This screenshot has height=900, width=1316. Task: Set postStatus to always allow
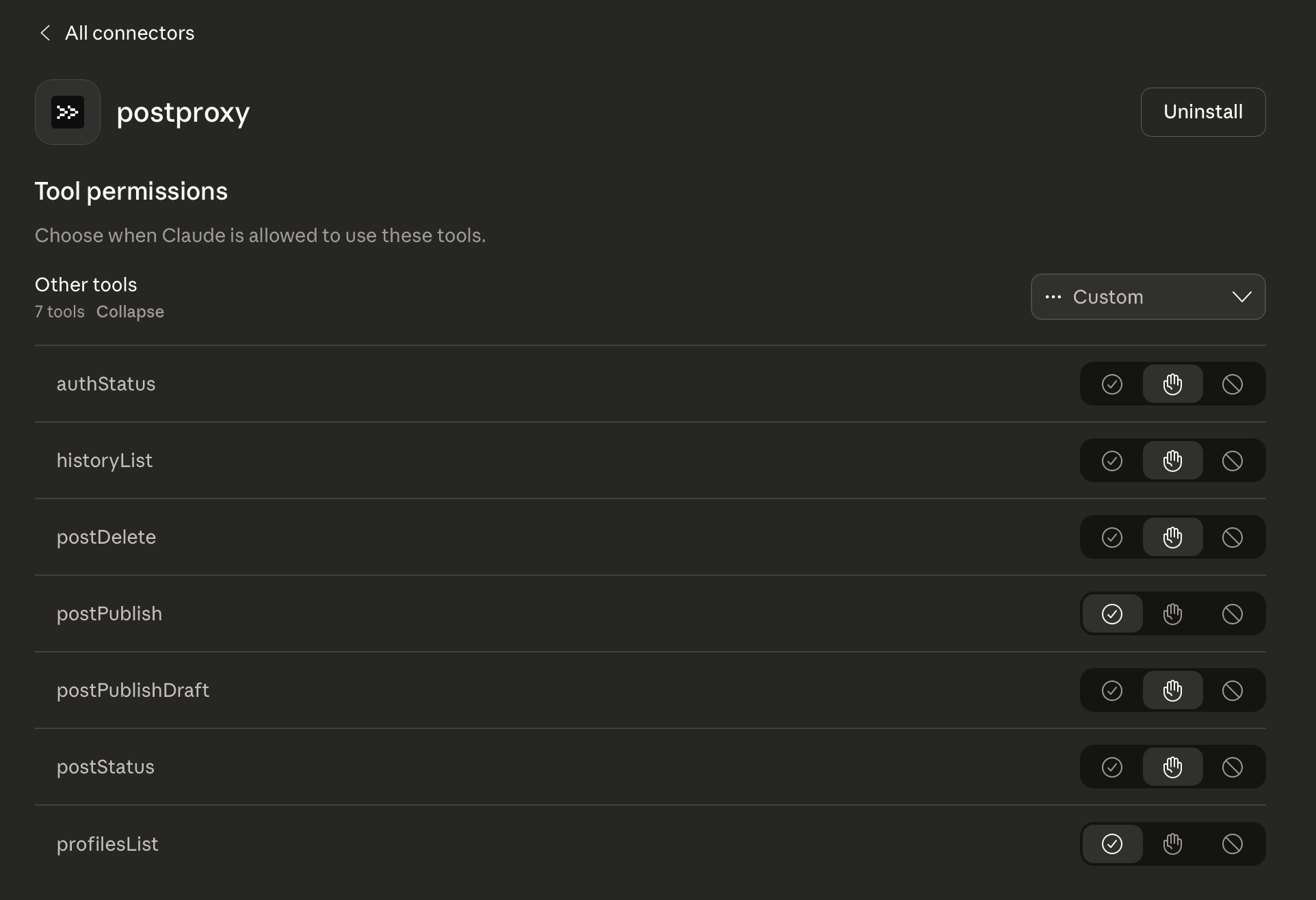(x=1111, y=767)
